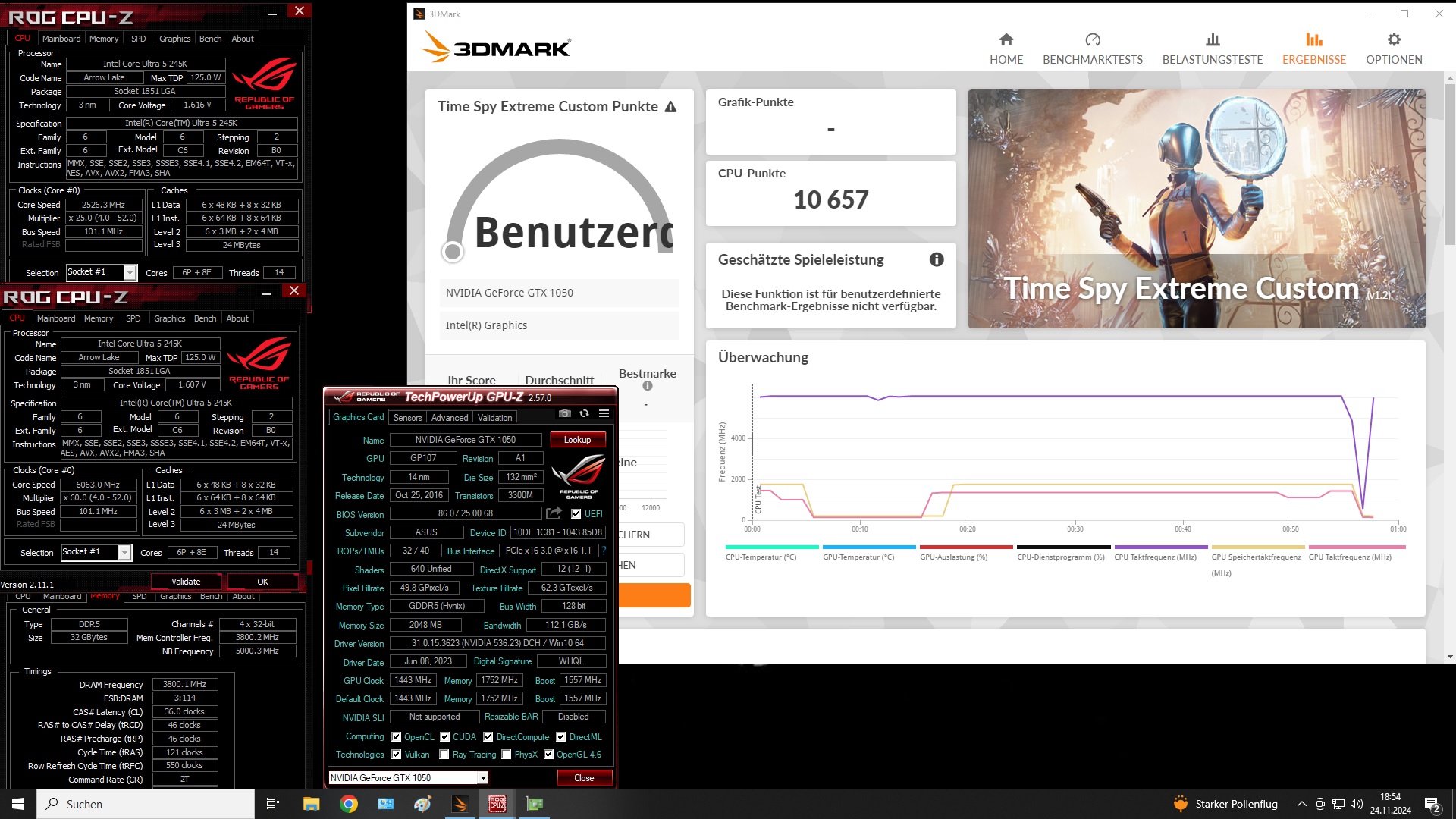Screen dimensions: 1456x819
Task: Open File Explorer from taskbar
Action: tap(311, 804)
